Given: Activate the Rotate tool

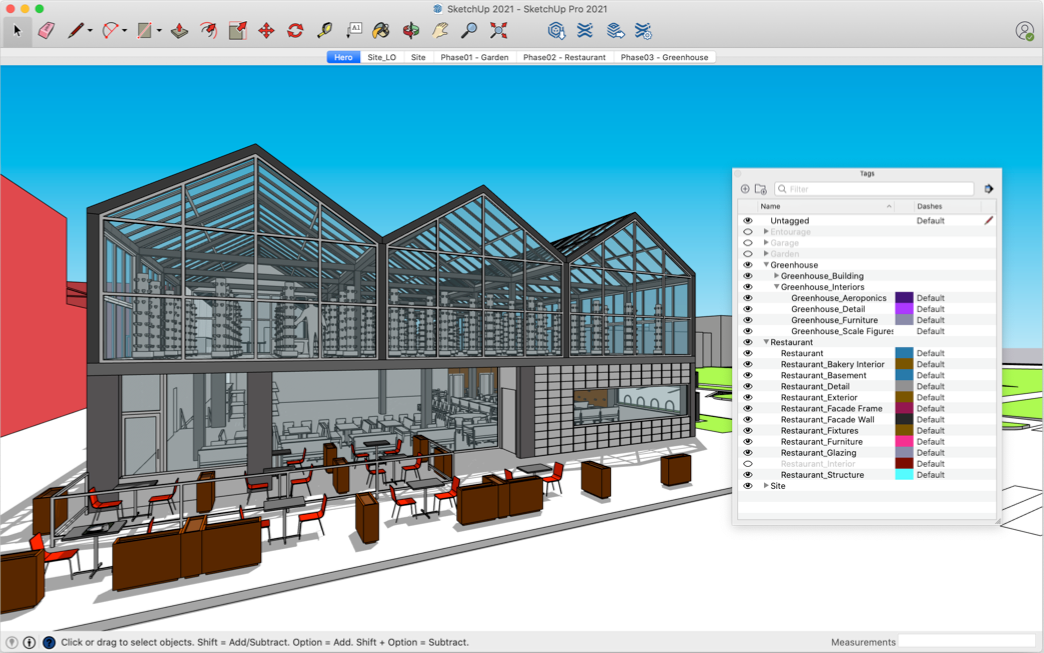Looking at the screenshot, I should [x=295, y=31].
